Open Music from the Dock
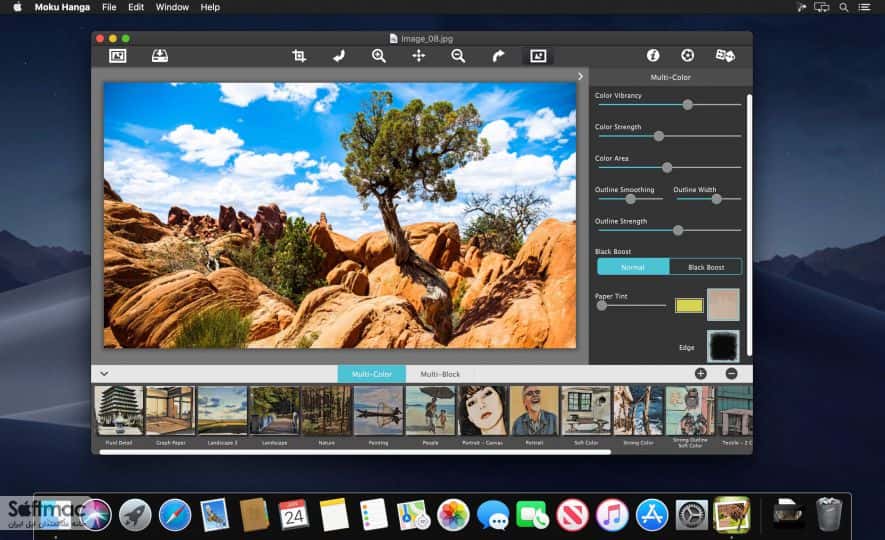 pos(612,515)
